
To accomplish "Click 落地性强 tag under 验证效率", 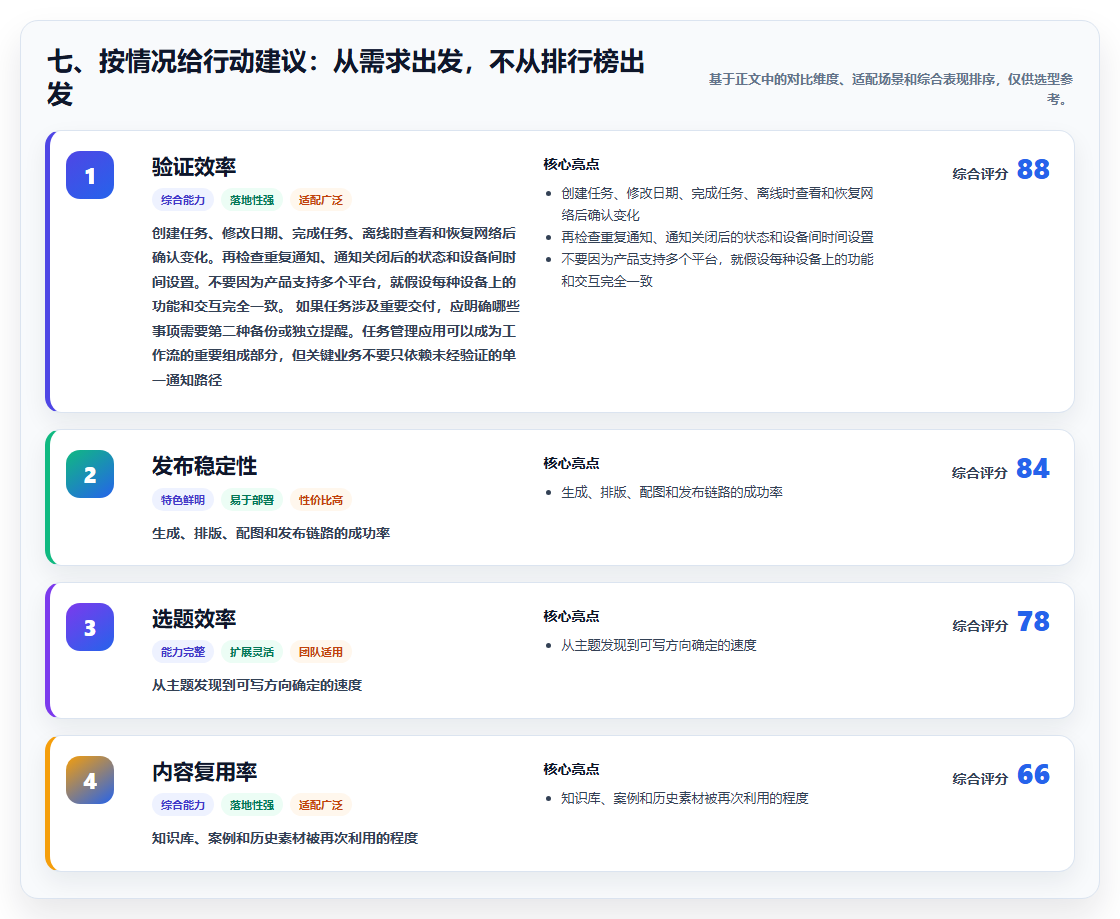I will tap(251, 200).
